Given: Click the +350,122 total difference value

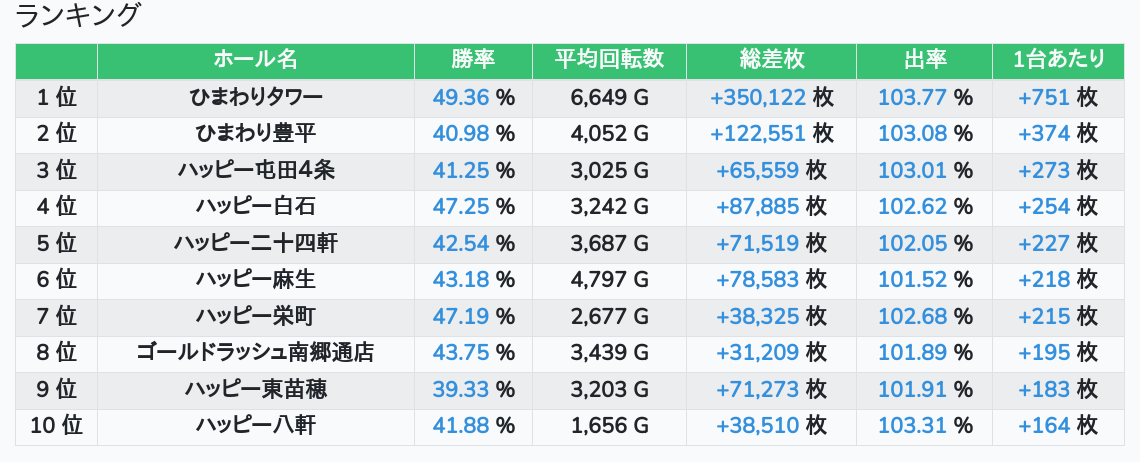Looking at the screenshot, I should pos(758,97).
